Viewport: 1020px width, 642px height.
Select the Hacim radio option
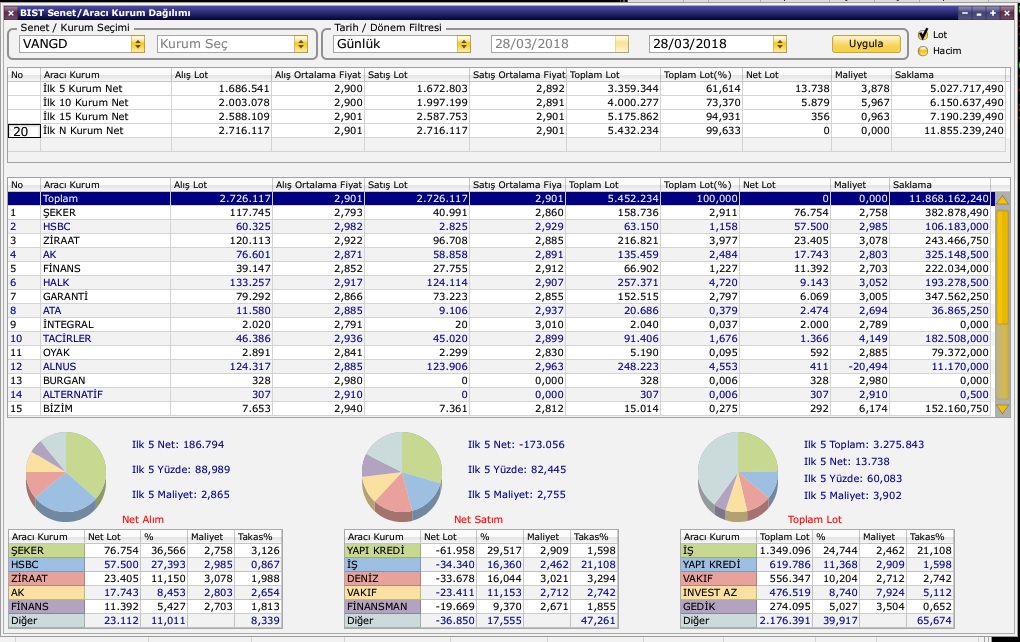tap(923, 51)
